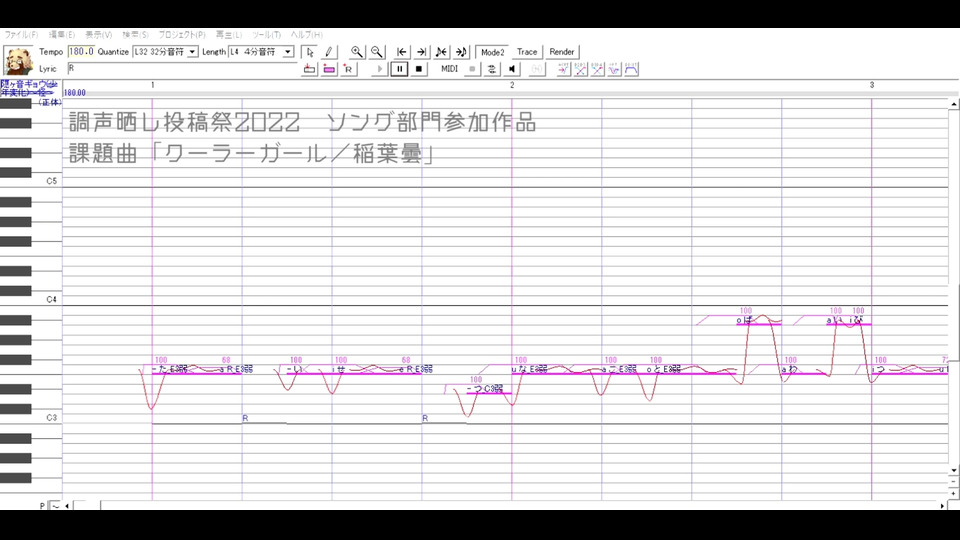Pause playback
This screenshot has width=960, height=540.
(x=399, y=69)
